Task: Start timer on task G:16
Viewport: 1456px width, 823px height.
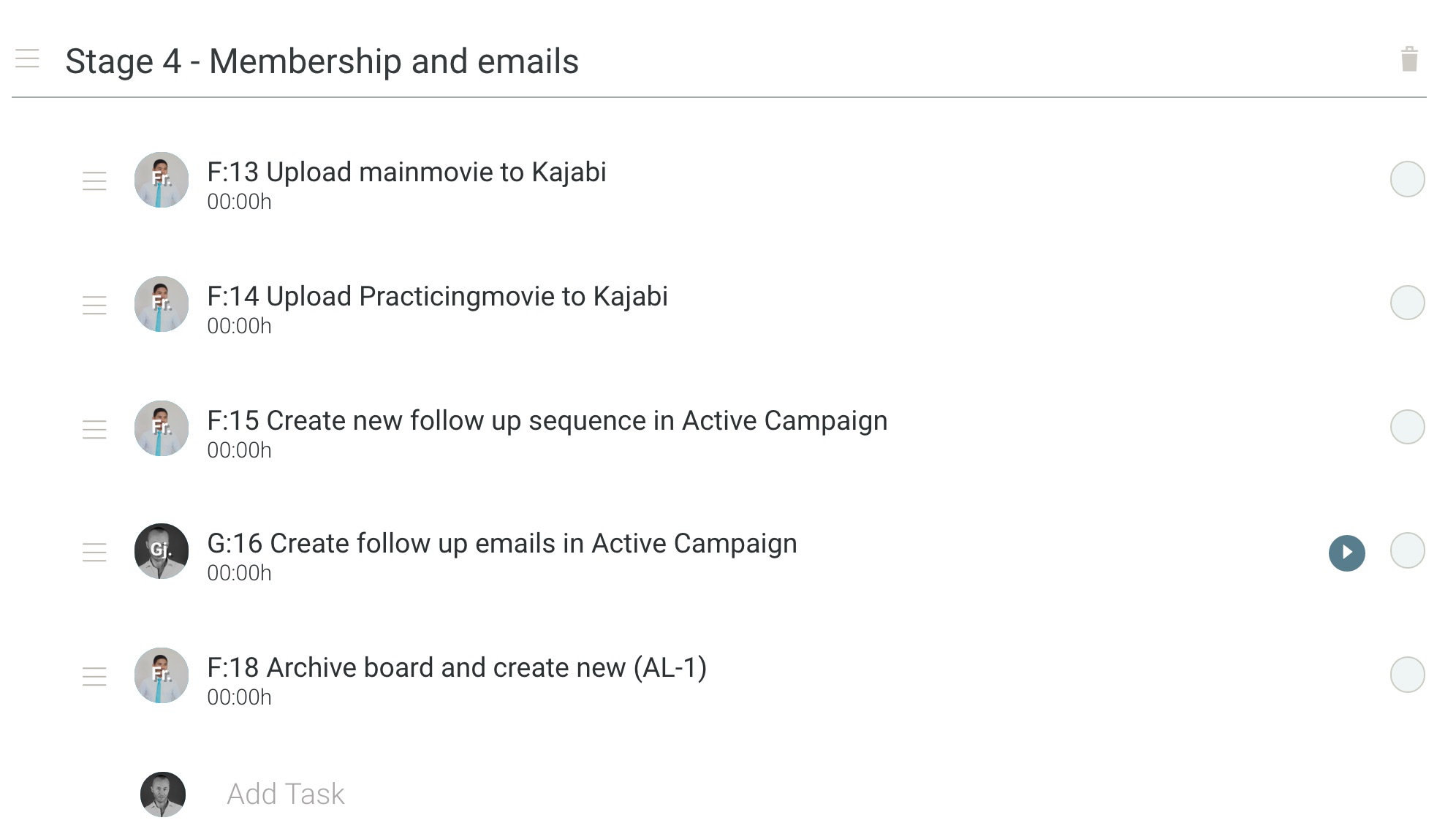Action: click(1346, 553)
